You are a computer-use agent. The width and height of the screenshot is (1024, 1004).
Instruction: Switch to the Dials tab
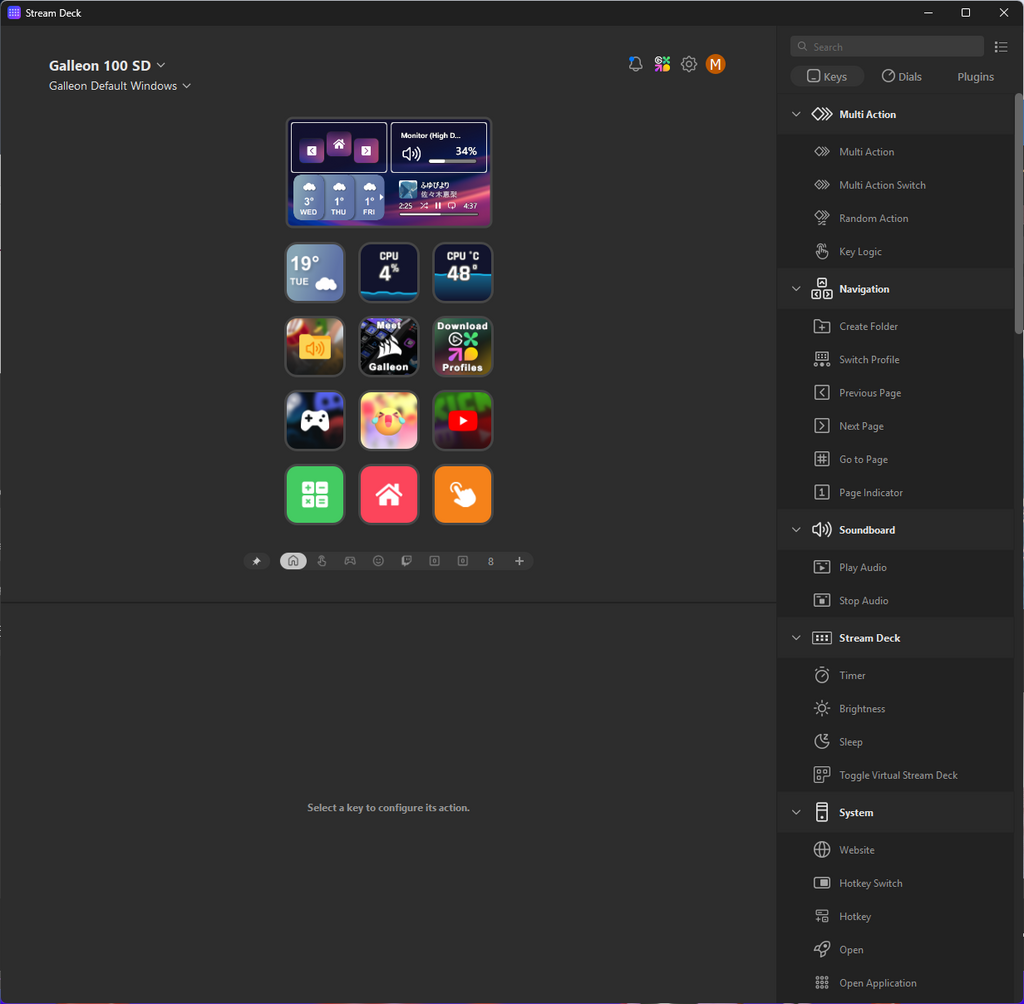(901, 76)
